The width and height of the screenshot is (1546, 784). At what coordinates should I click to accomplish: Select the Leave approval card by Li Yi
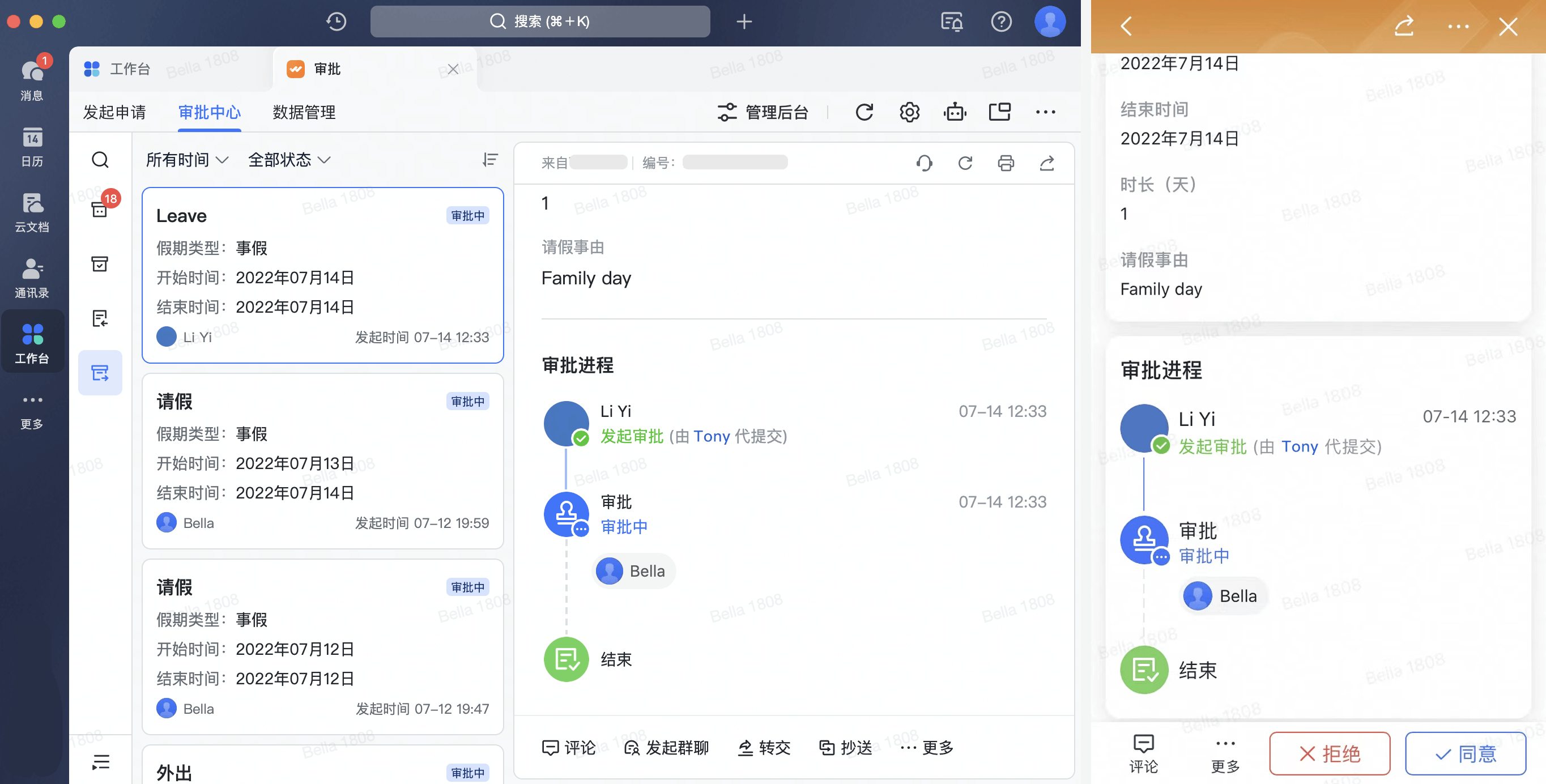click(x=322, y=275)
